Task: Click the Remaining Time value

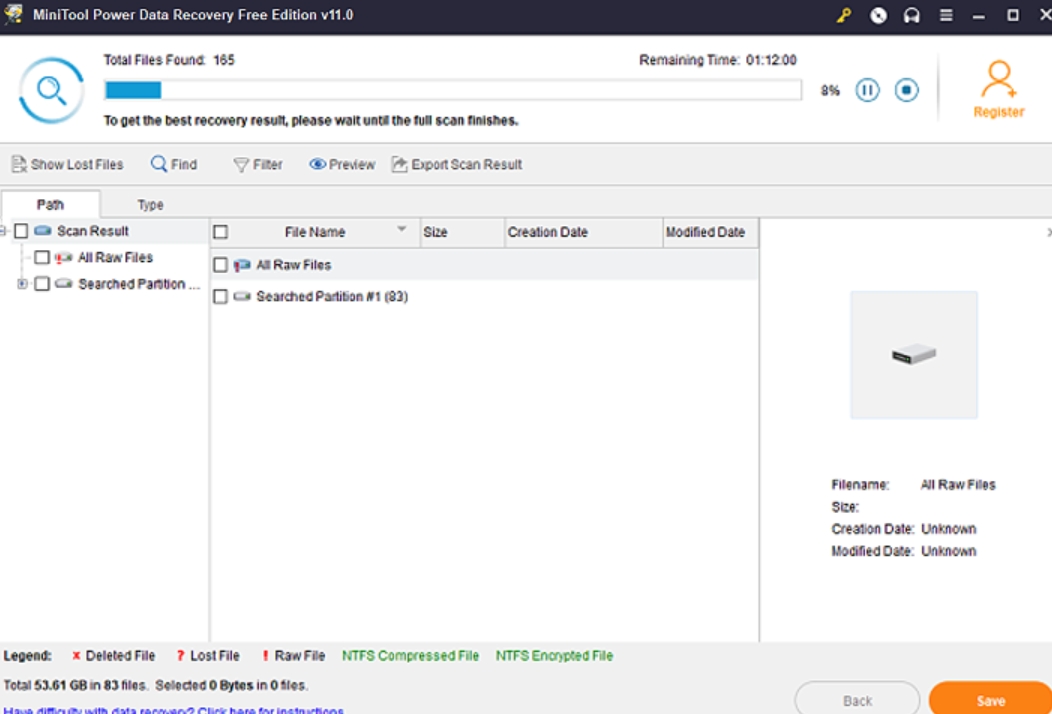Action: (772, 60)
